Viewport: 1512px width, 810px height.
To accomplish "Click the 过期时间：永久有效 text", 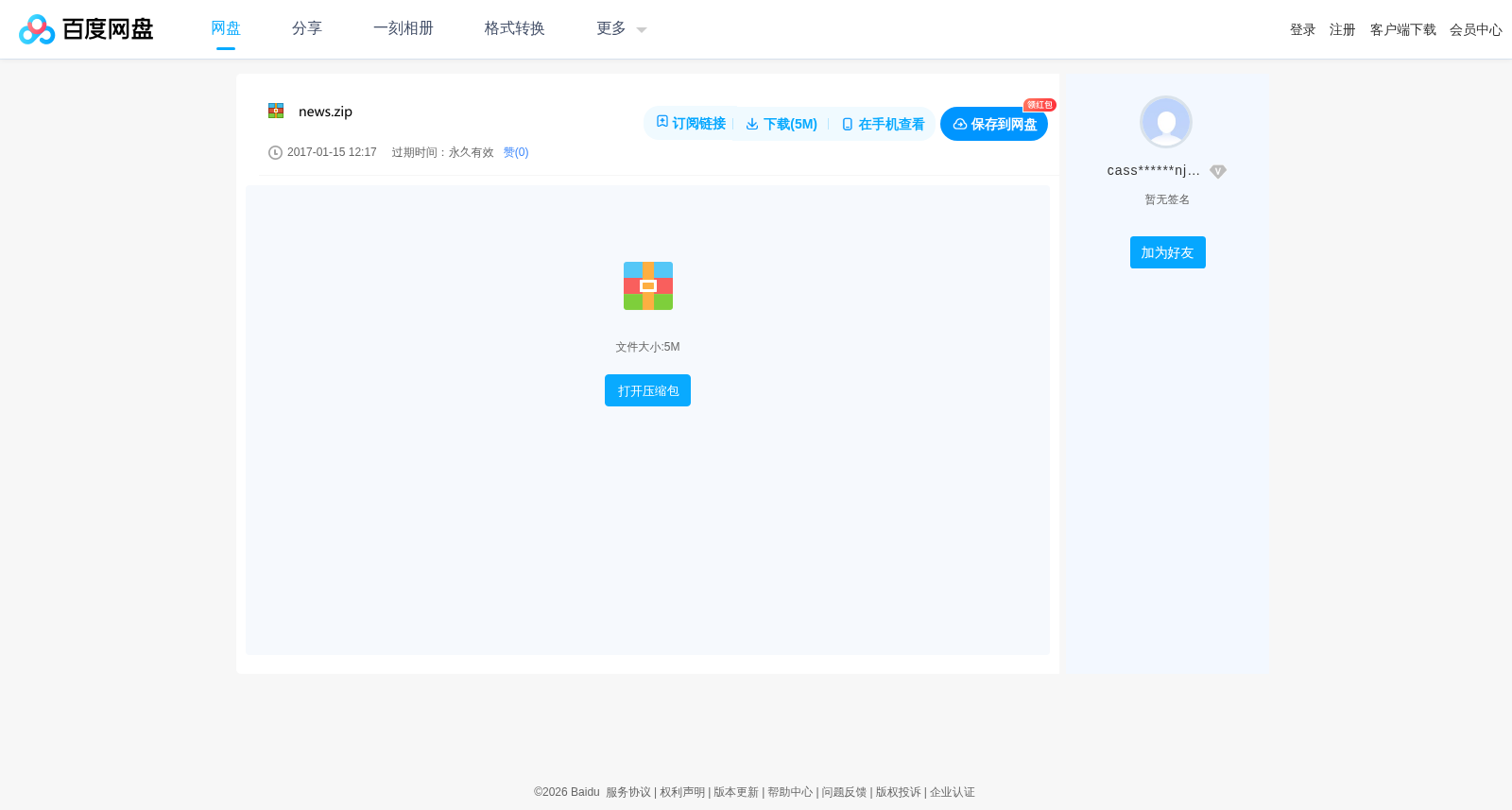I will point(443,152).
